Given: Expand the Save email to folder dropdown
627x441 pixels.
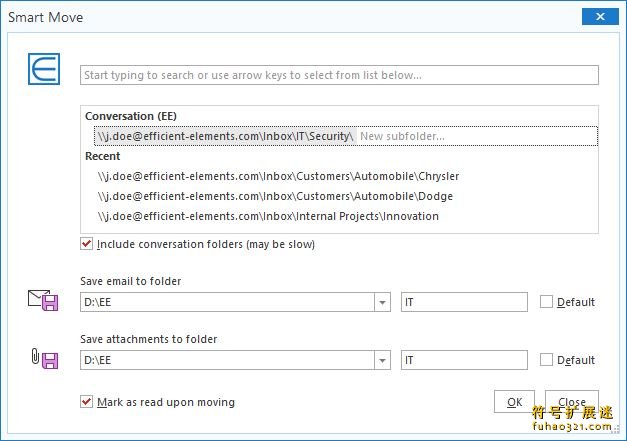Looking at the screenshot, I should click(x=382, y=302).
